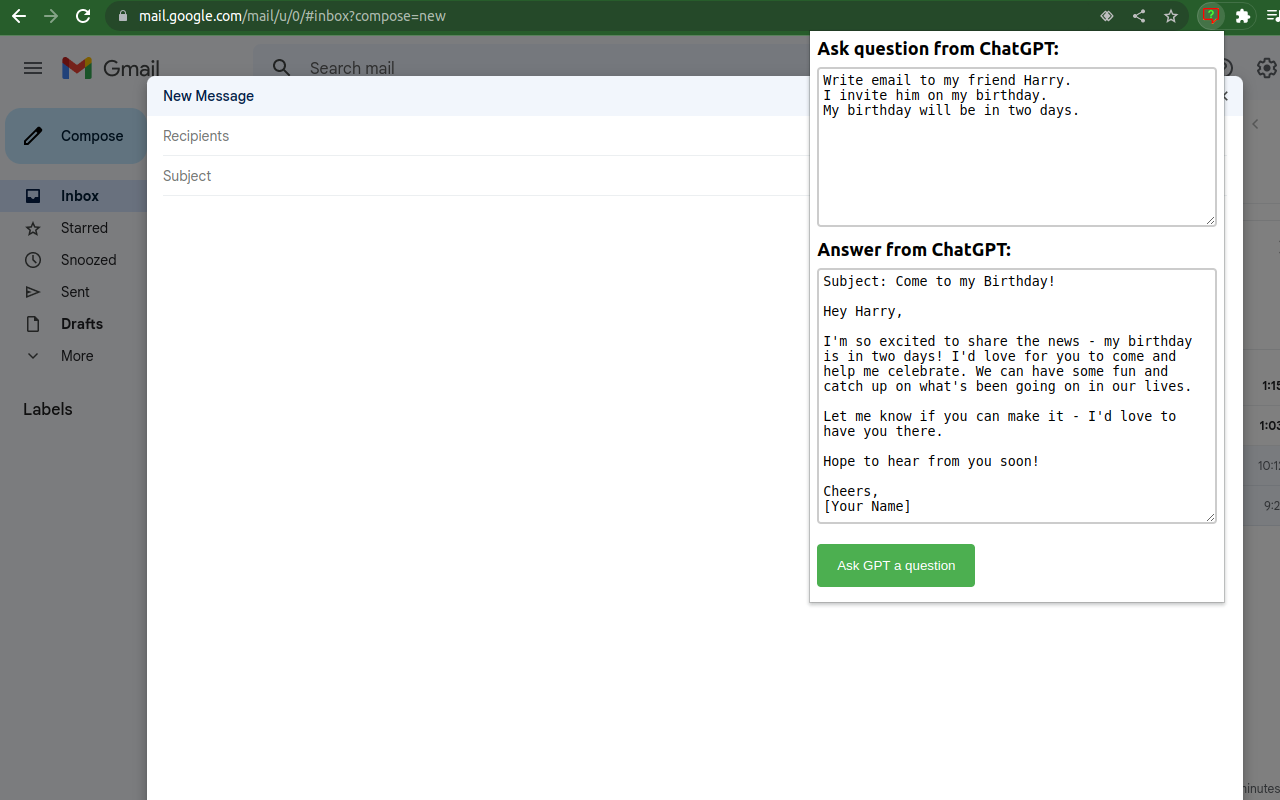Screen dimensions: 1280x800
Task: Click Ask GPT a question button
Action: [896, 565]
